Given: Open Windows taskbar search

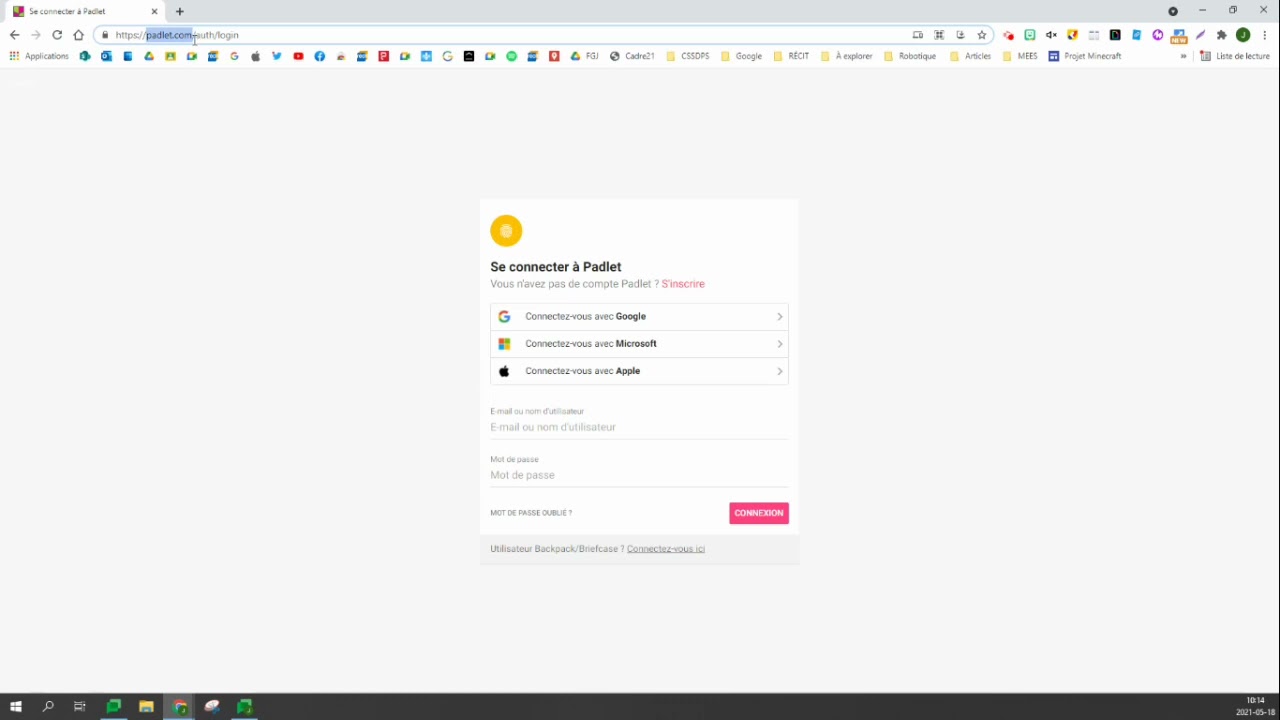Looking at the screenshot, I should 48,706.
